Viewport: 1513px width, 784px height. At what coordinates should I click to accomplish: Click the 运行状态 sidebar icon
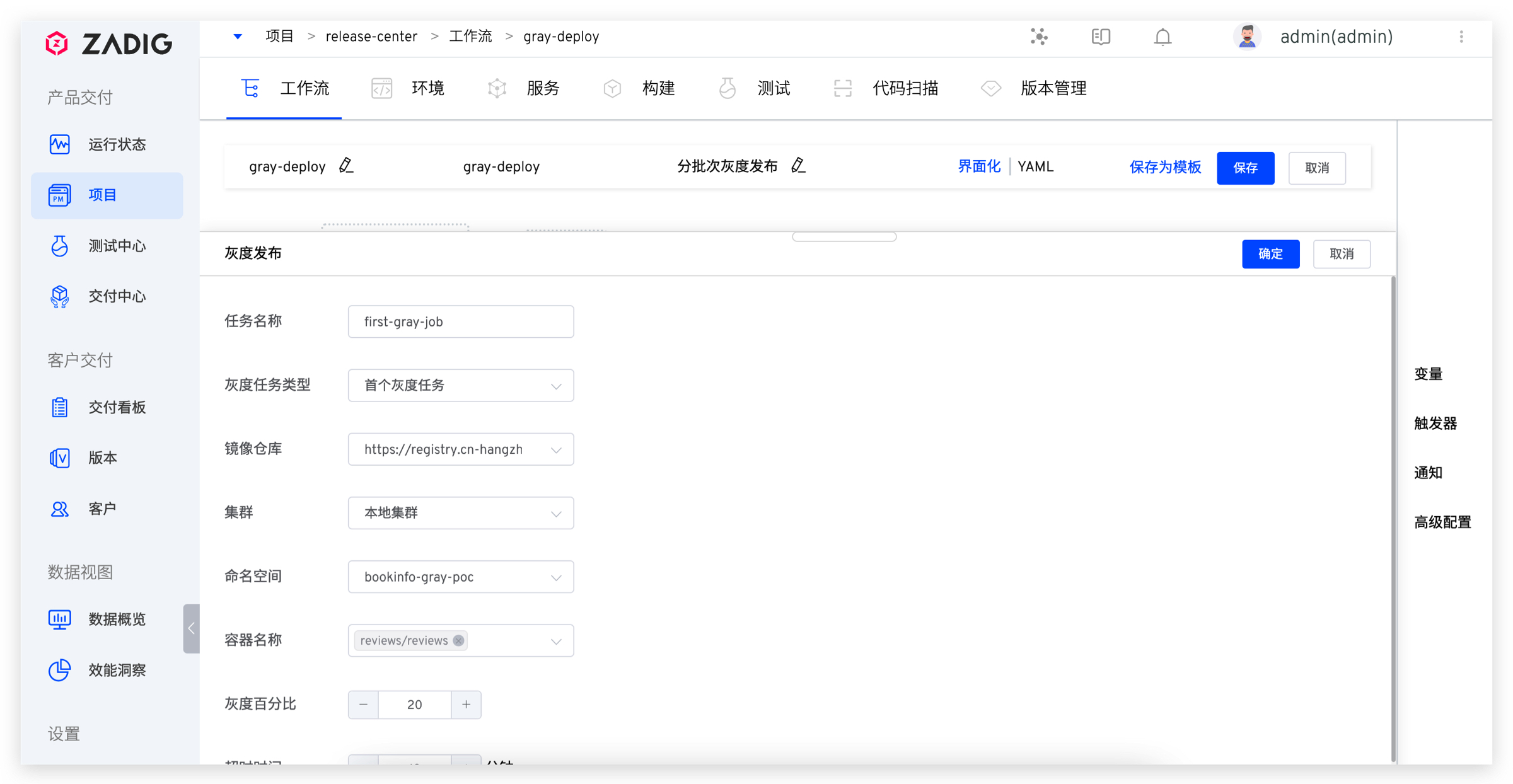(60, 144)
